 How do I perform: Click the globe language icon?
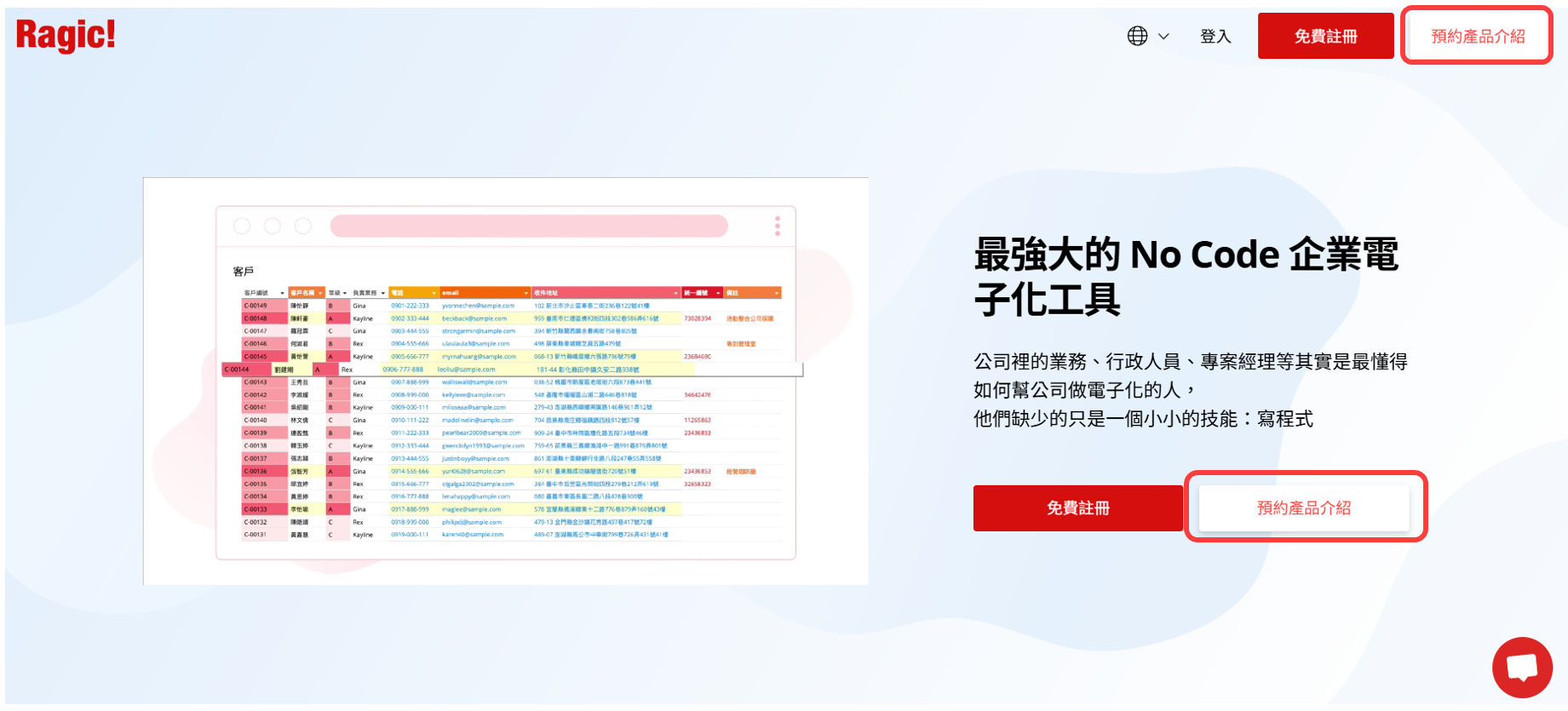(x=1137, y=36)
